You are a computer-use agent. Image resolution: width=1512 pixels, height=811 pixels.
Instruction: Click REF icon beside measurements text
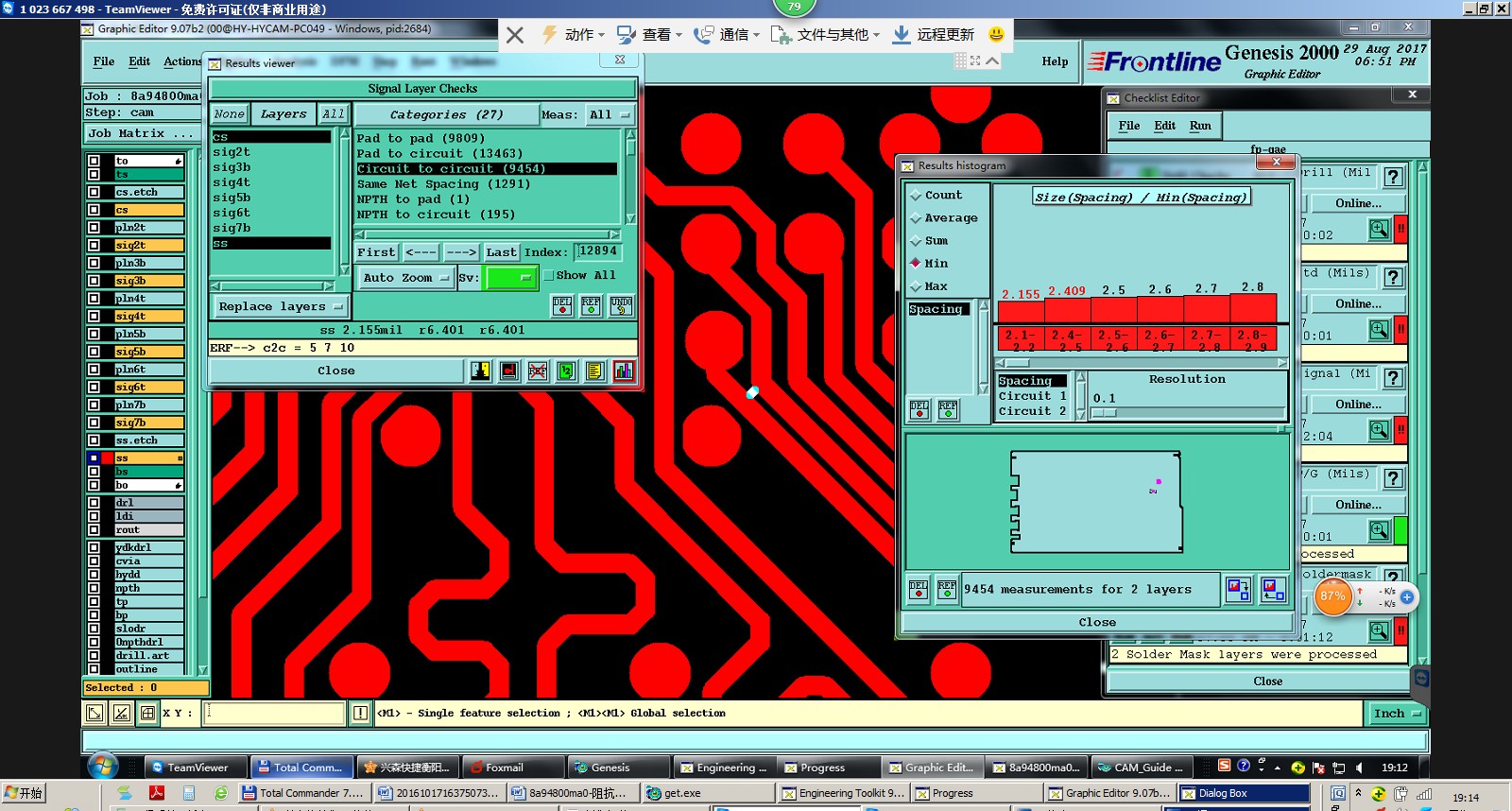(947, 589)
